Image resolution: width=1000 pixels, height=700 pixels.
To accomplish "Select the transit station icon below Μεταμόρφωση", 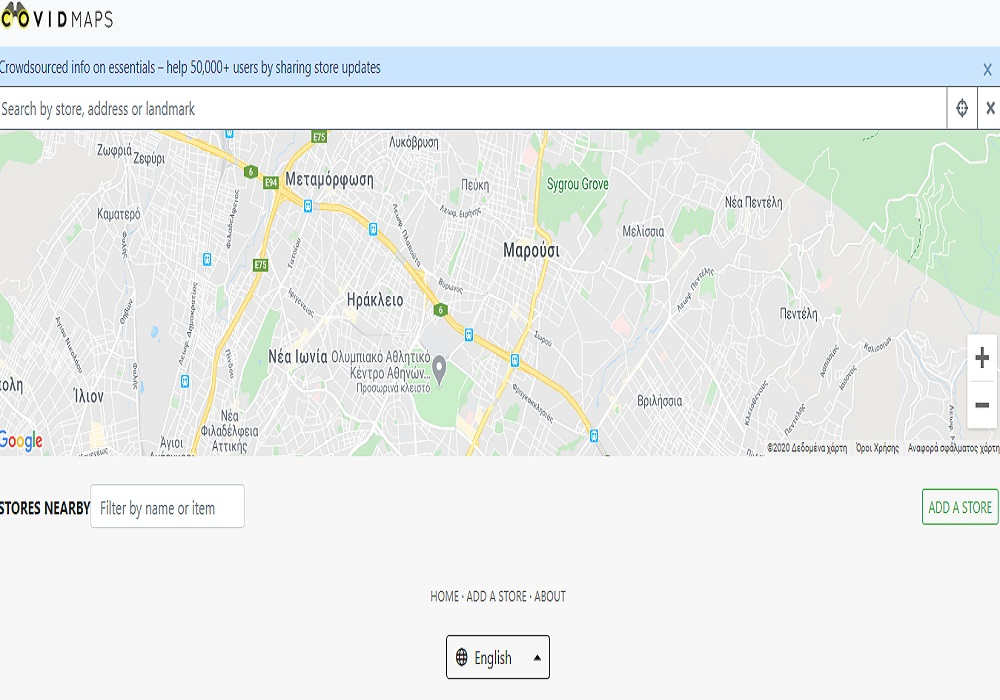I will coord(308,206).
